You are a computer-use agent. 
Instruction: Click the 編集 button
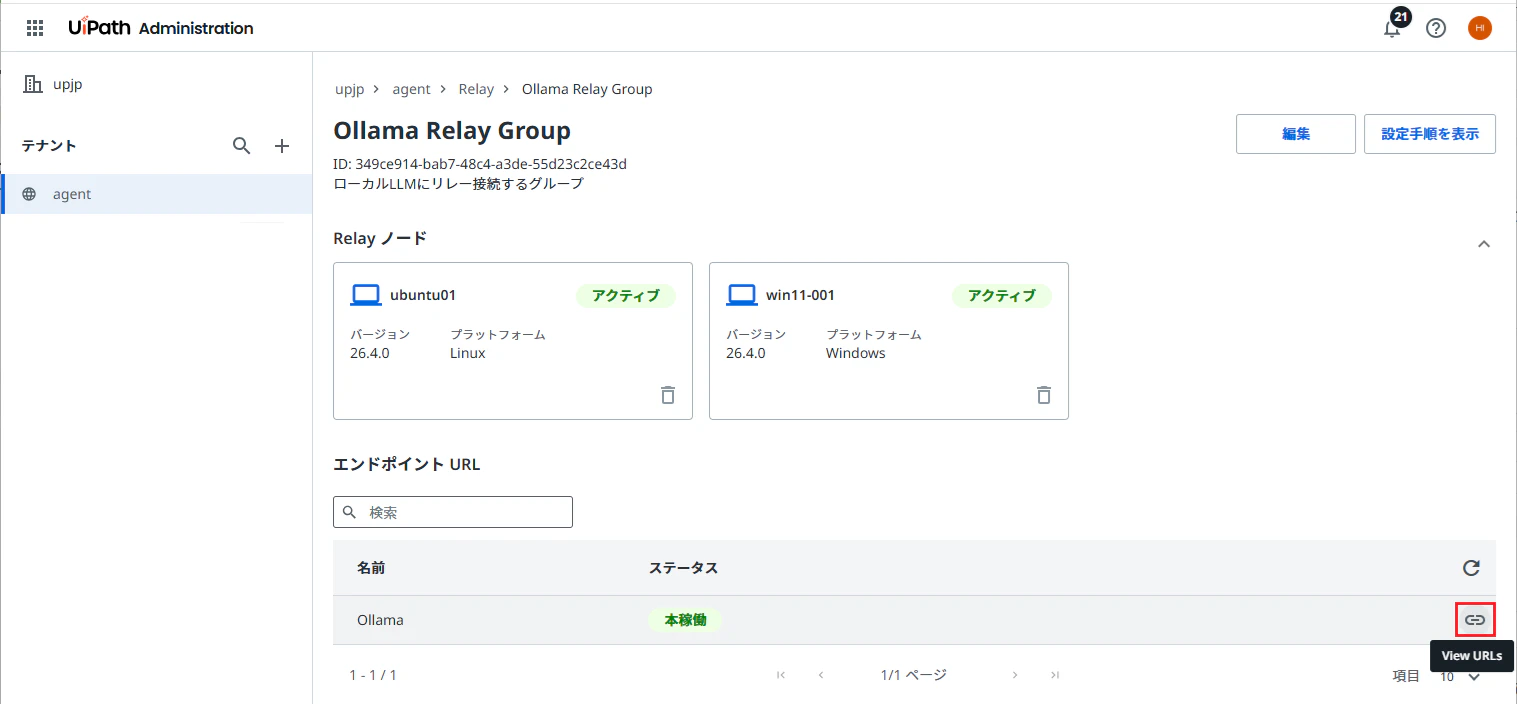tap(1296, 134)
